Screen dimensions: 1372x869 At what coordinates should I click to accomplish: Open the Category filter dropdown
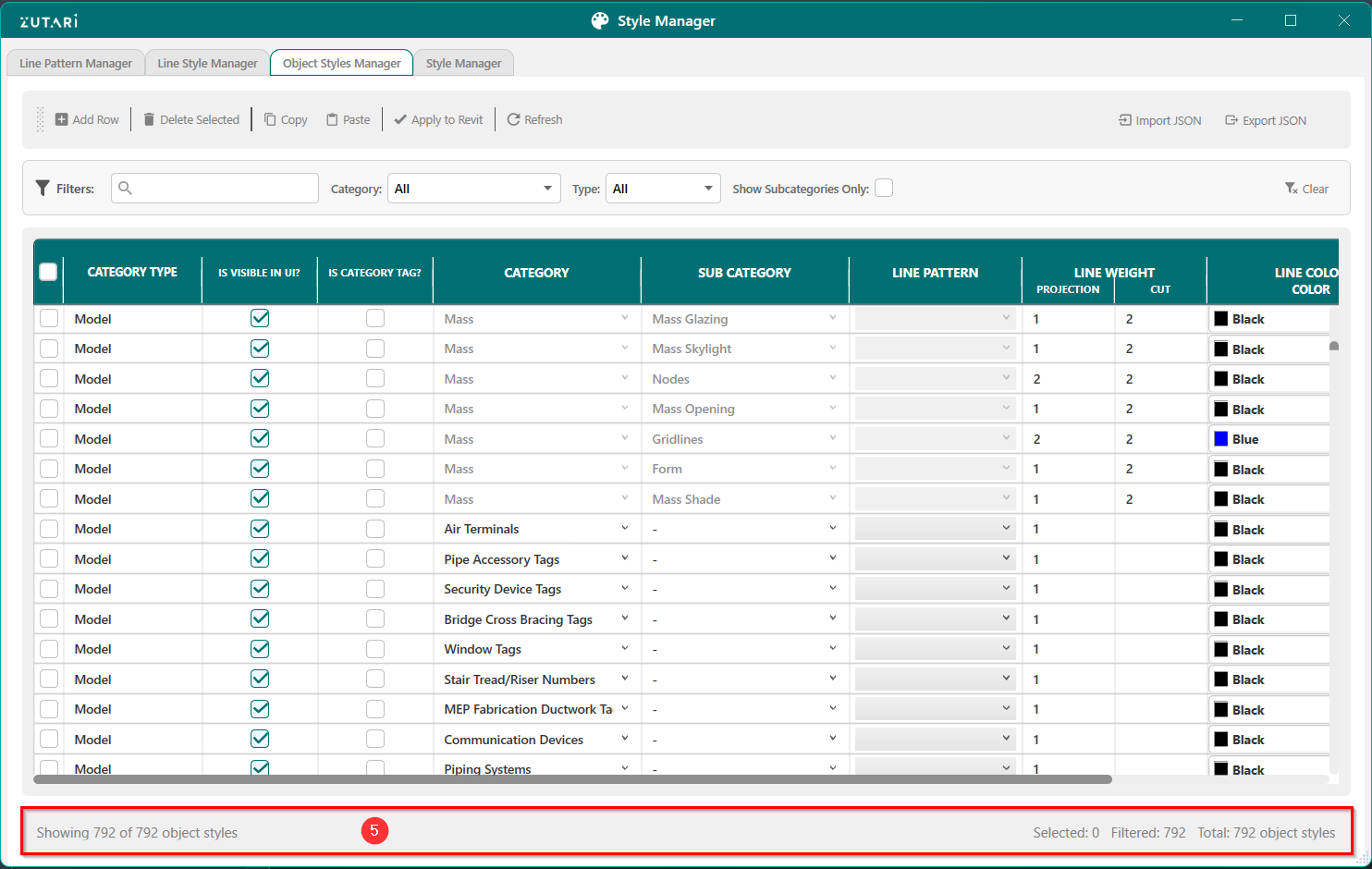[473, 189]
